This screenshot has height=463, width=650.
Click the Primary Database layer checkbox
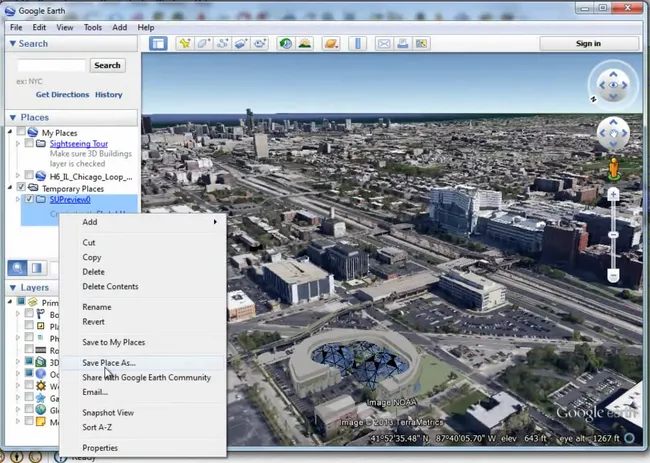coord(21,301)
